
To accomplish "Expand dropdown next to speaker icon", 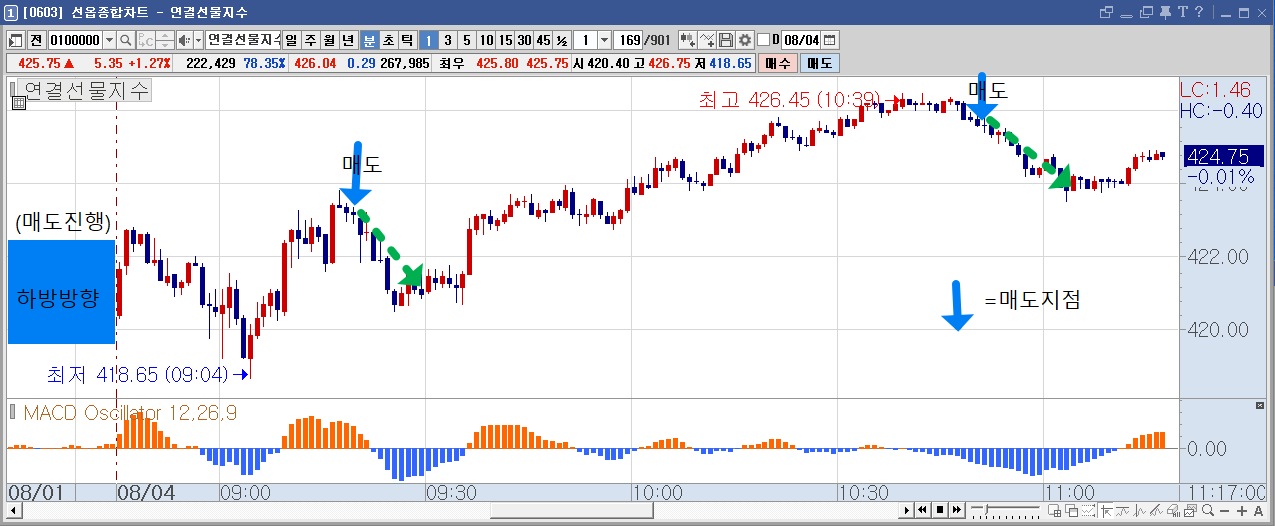I will tap(199, 40).
